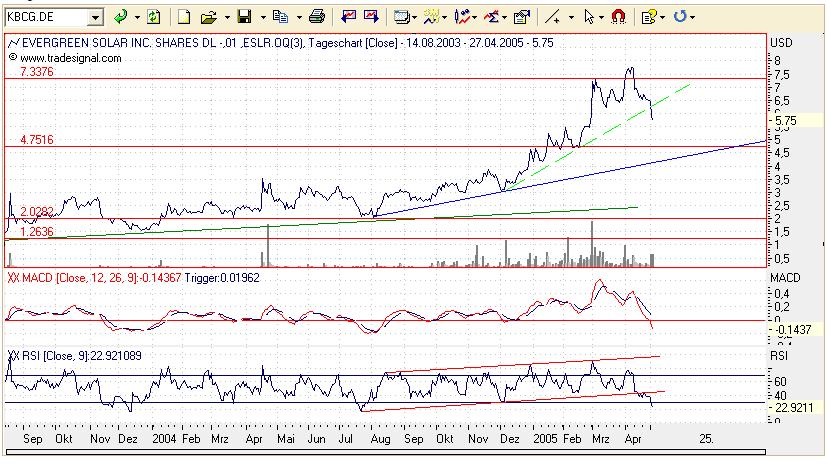Open the sigma formula toolbar menu

[x=492, y=17]
